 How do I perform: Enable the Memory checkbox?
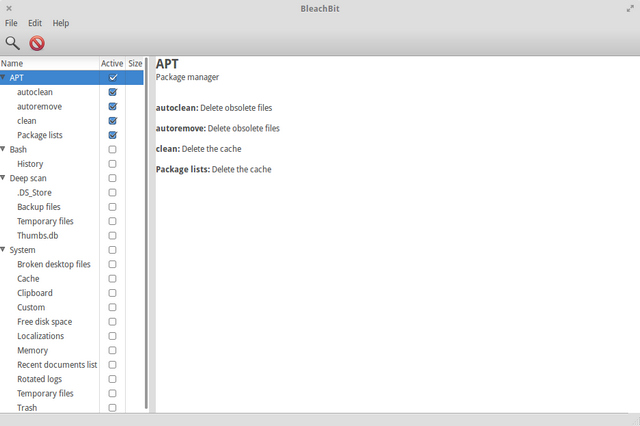[x=112, y=350]
